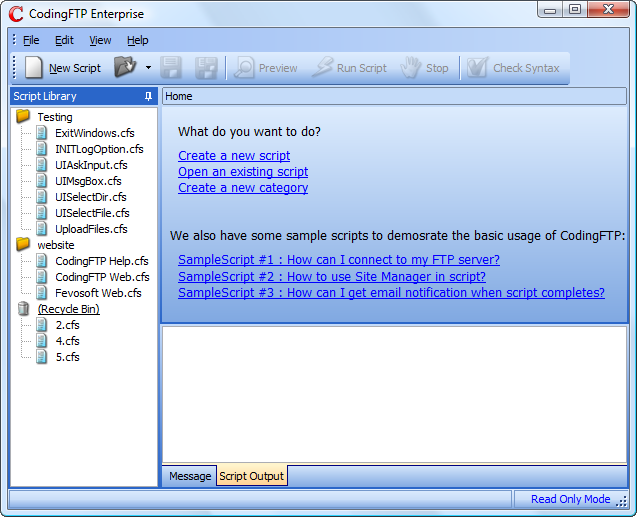Minimize the CodingFTP Enterprise window
The height and width of the screenshot is (517, 637).
pos(550,10)
